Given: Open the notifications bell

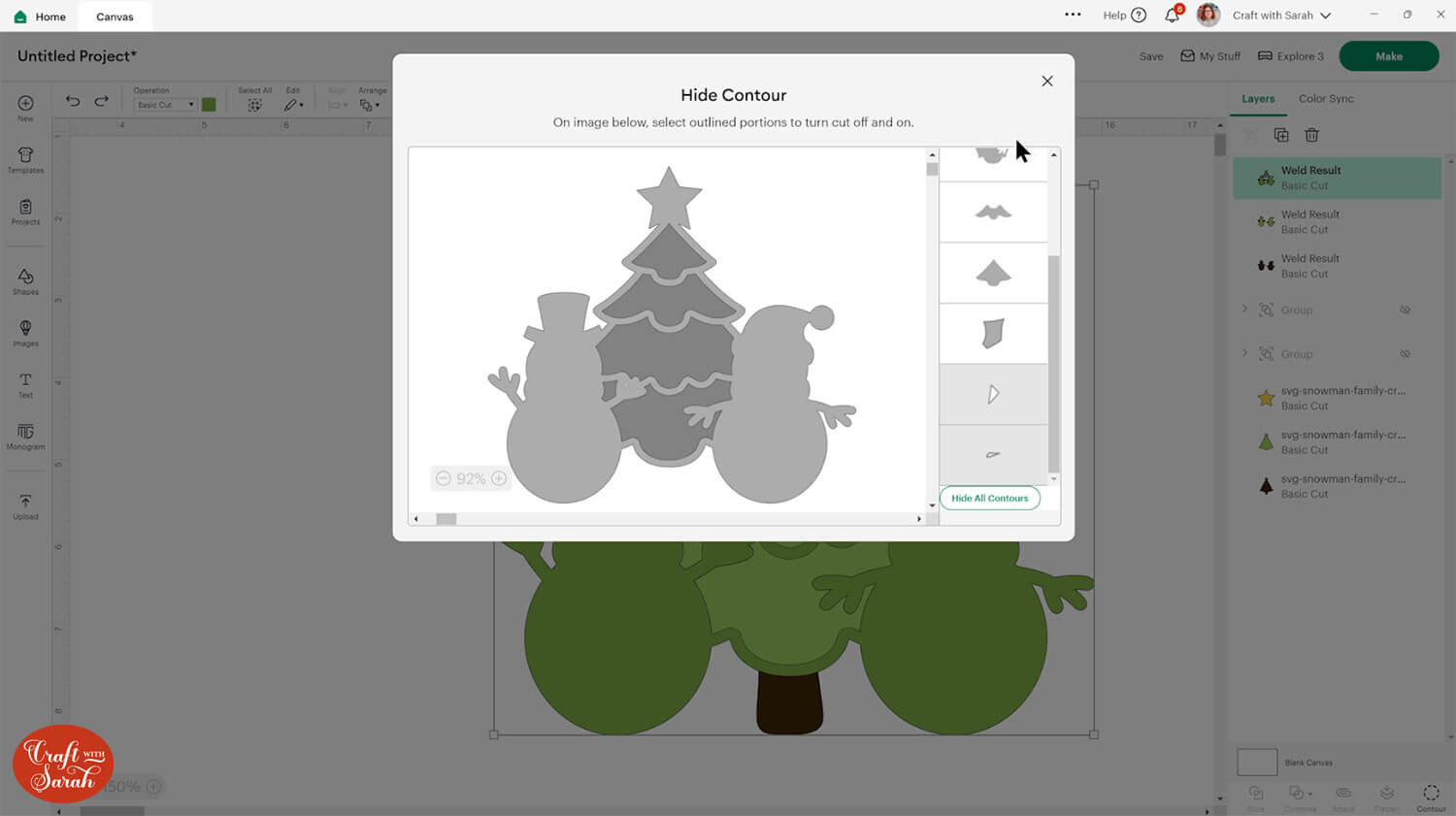Looking at the screenshot, I should (1173, 16).
